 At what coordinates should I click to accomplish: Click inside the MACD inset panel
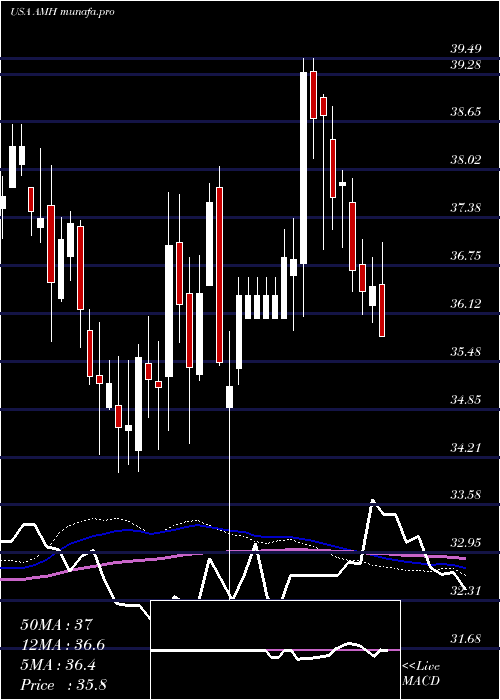tap(275, 650)
